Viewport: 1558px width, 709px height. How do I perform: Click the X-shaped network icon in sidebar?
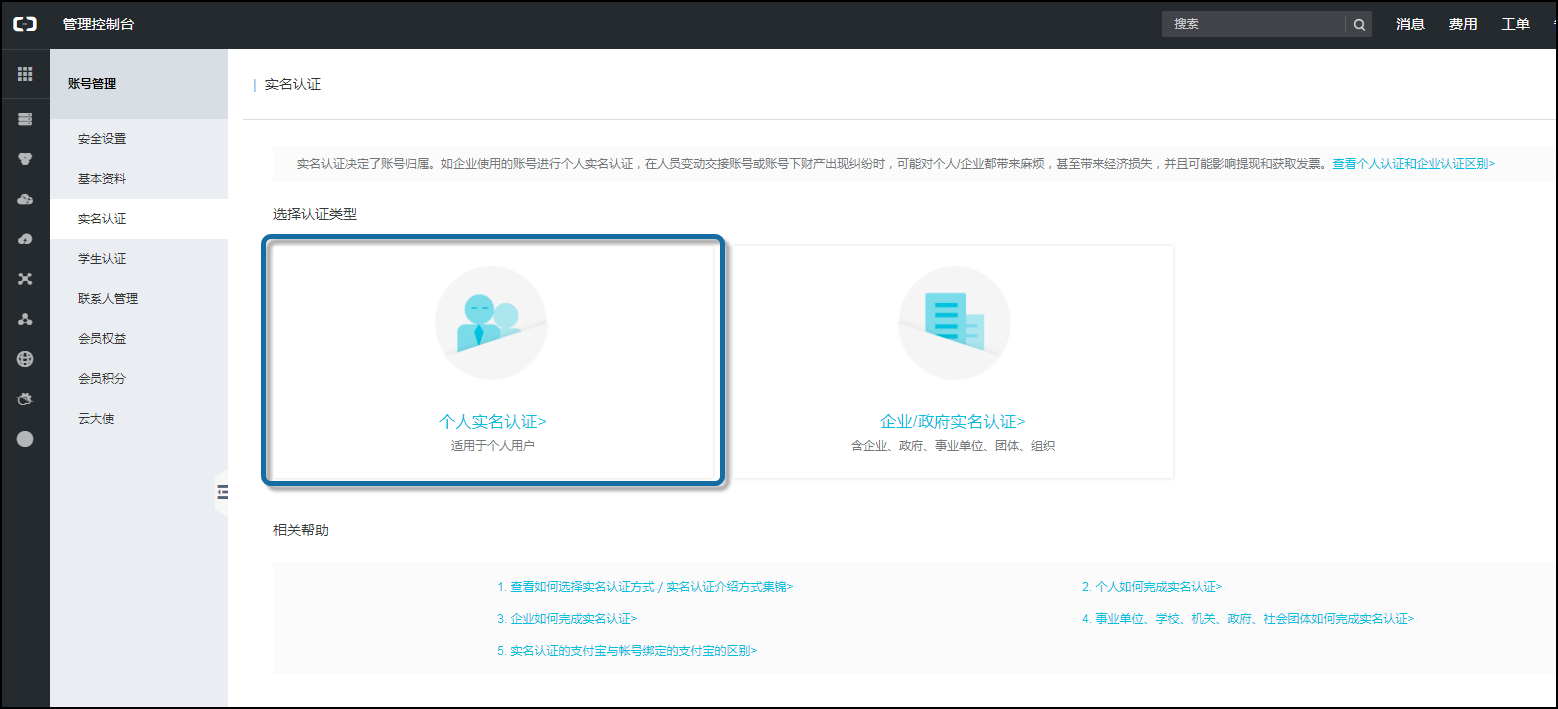point(25,279)
